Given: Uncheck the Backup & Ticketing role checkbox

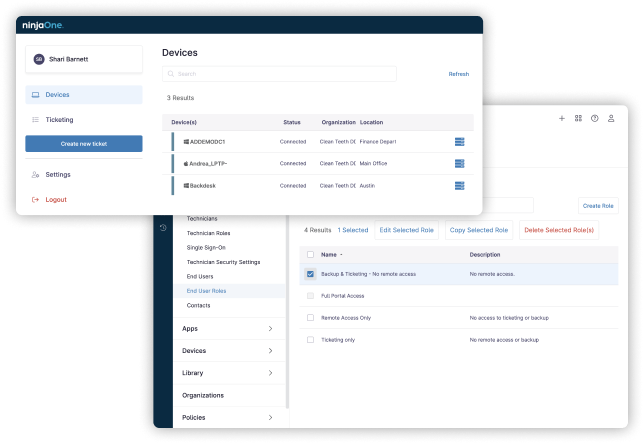Looking at the screenshot, I should click(x=310, y=273).
